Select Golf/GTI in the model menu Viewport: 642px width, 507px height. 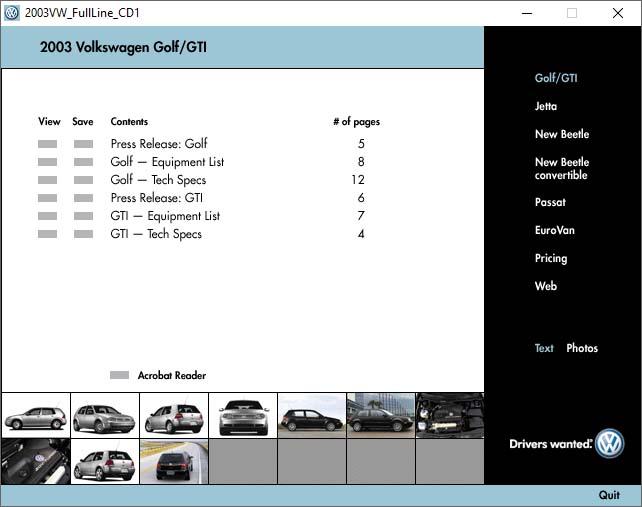(x=556, y=78)
